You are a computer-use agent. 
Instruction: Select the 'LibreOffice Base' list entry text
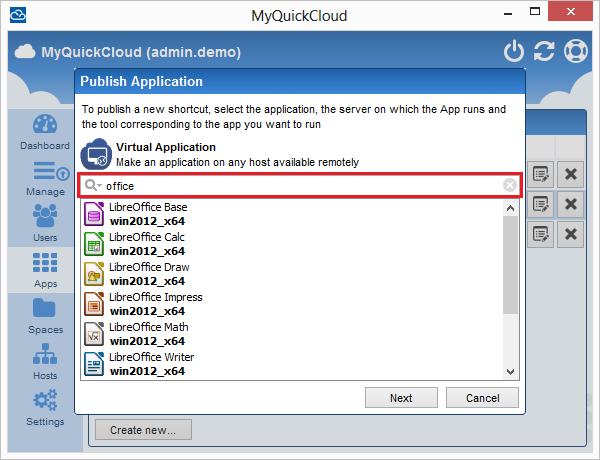coord(148,207)
